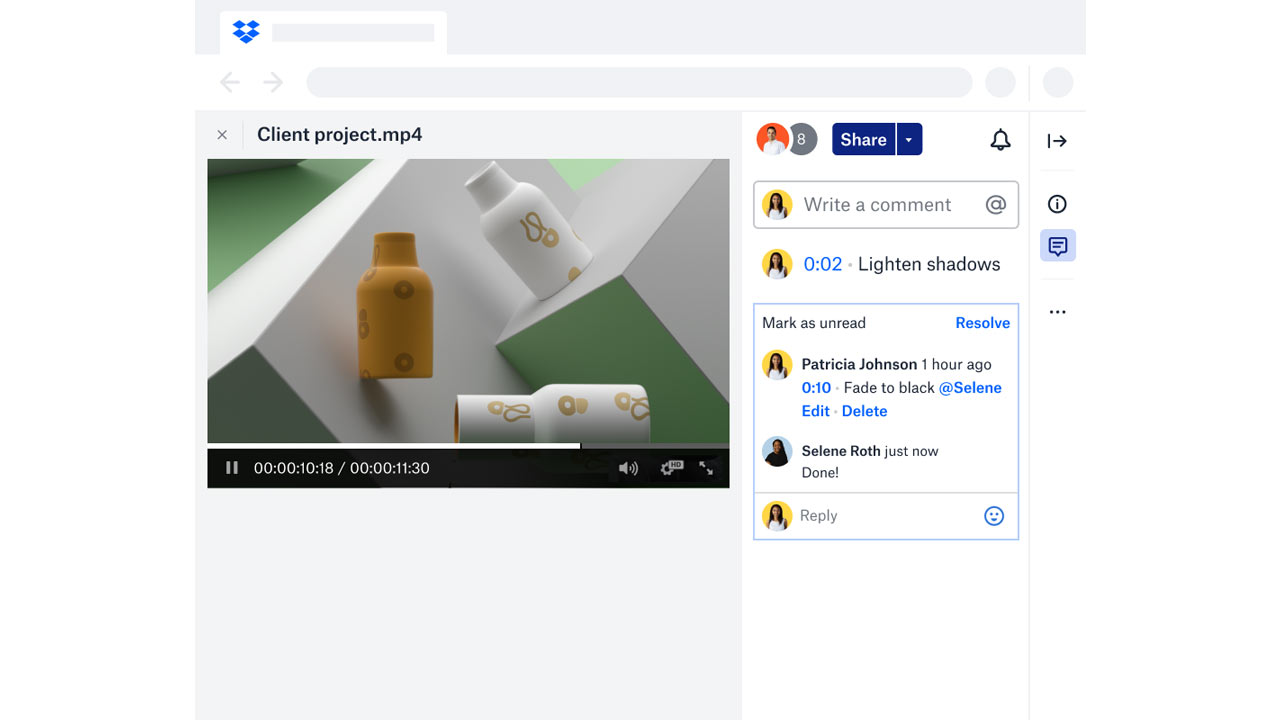Toggle the comments panel
Viewport: 1280px width, 720px height.
pyautogui.click(x=1057, y=246)
